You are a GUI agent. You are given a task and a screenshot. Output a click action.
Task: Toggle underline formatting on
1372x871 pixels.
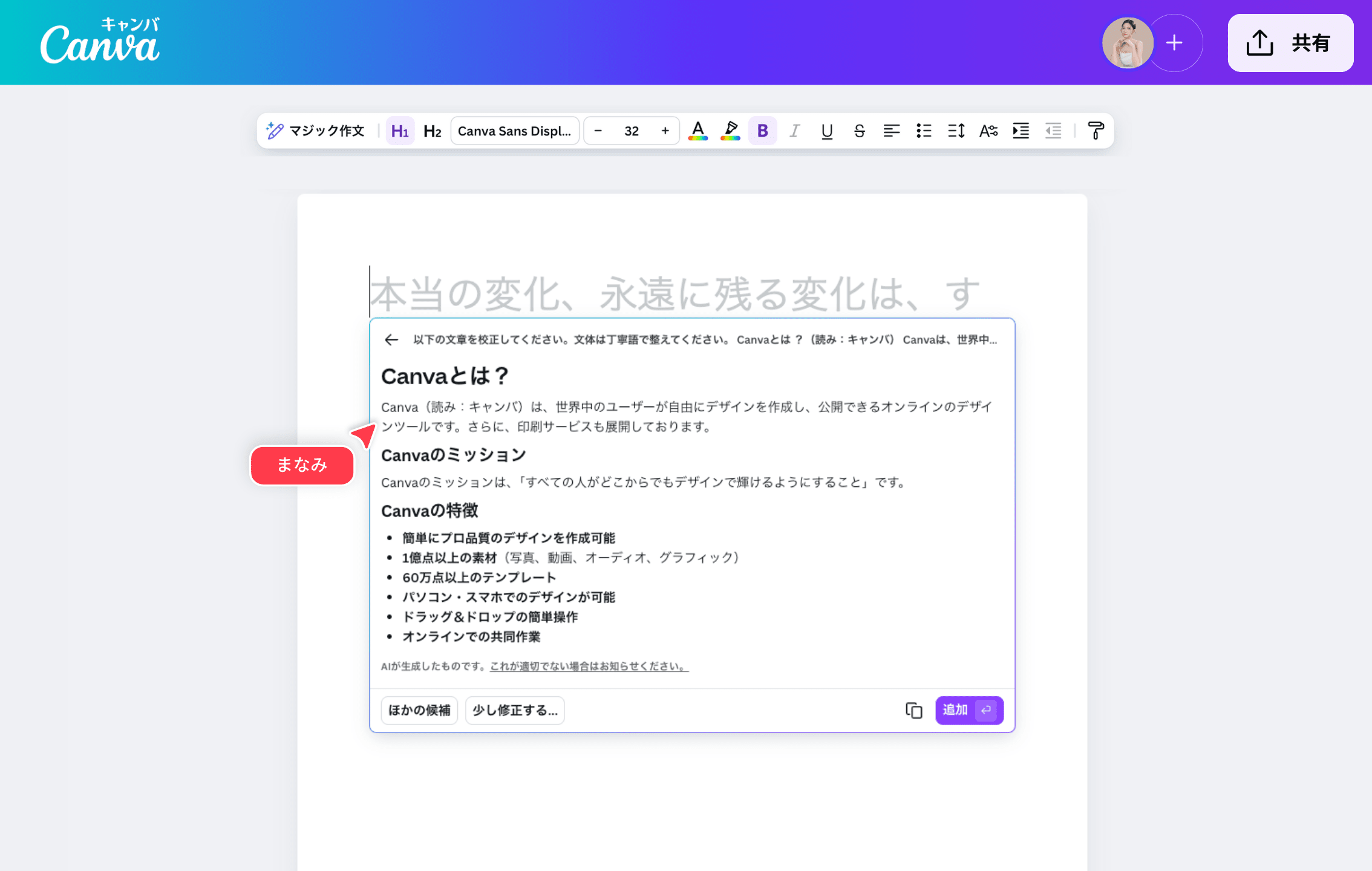point(826,131)
